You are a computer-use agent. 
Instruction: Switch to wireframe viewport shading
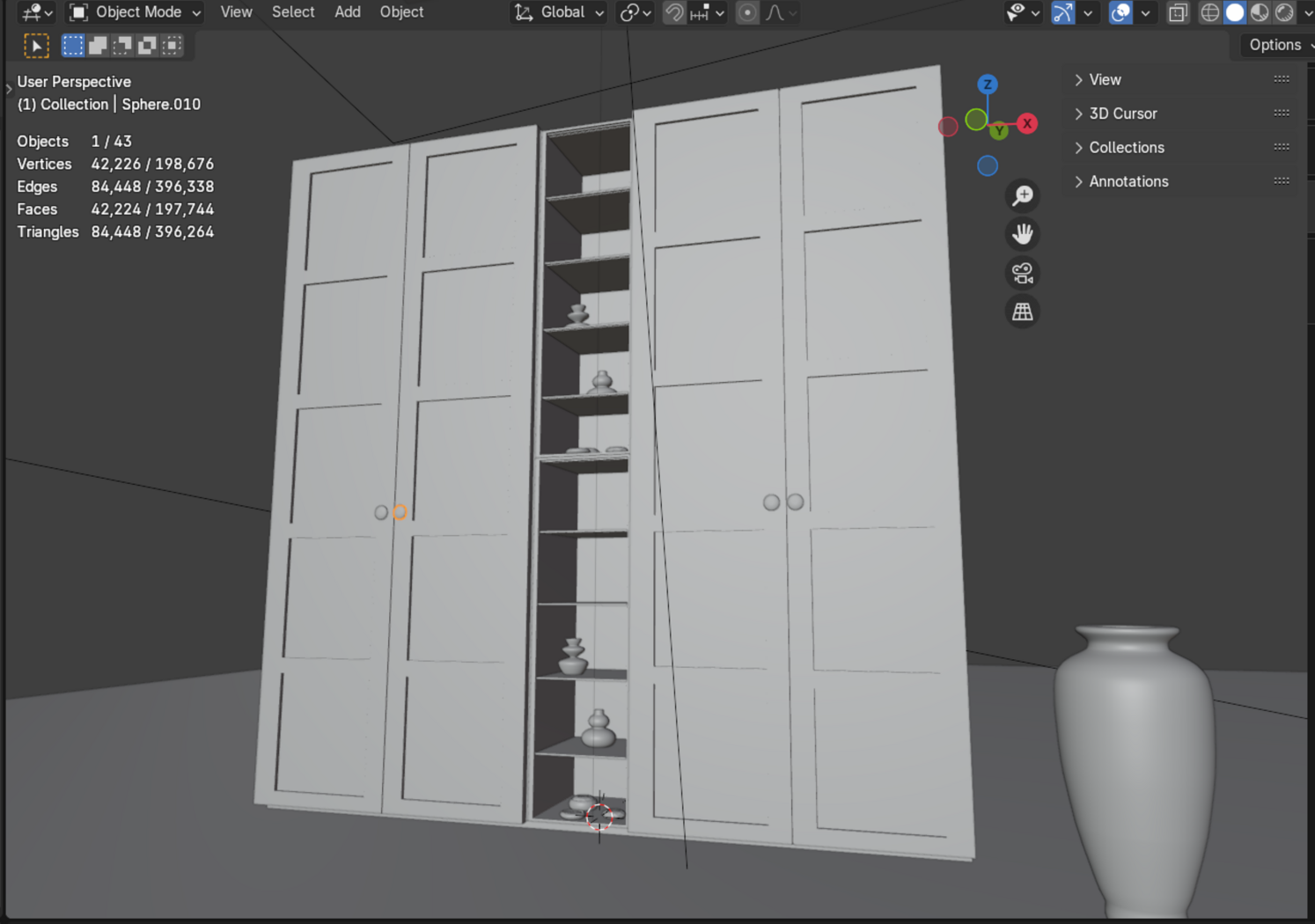(1210, 12)
